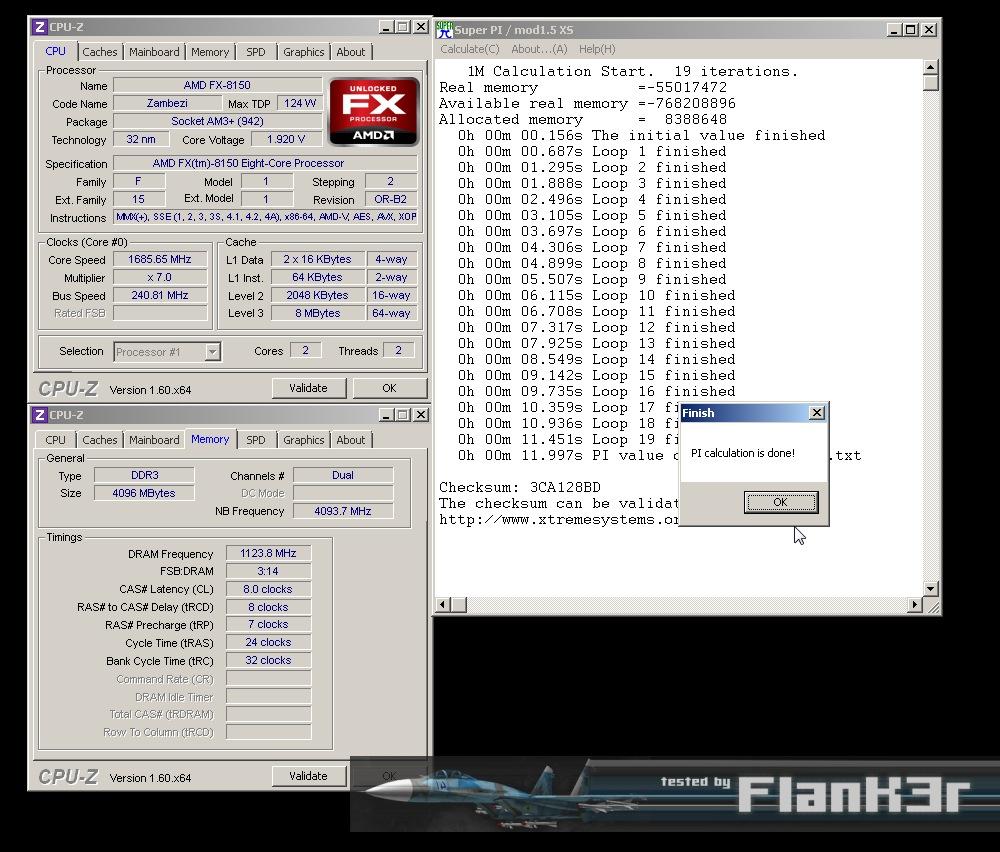This screenshot has height=852, width=1000.
Task: Click the 8.0 clocks CAS Latency value
Action: pos(268,589)
